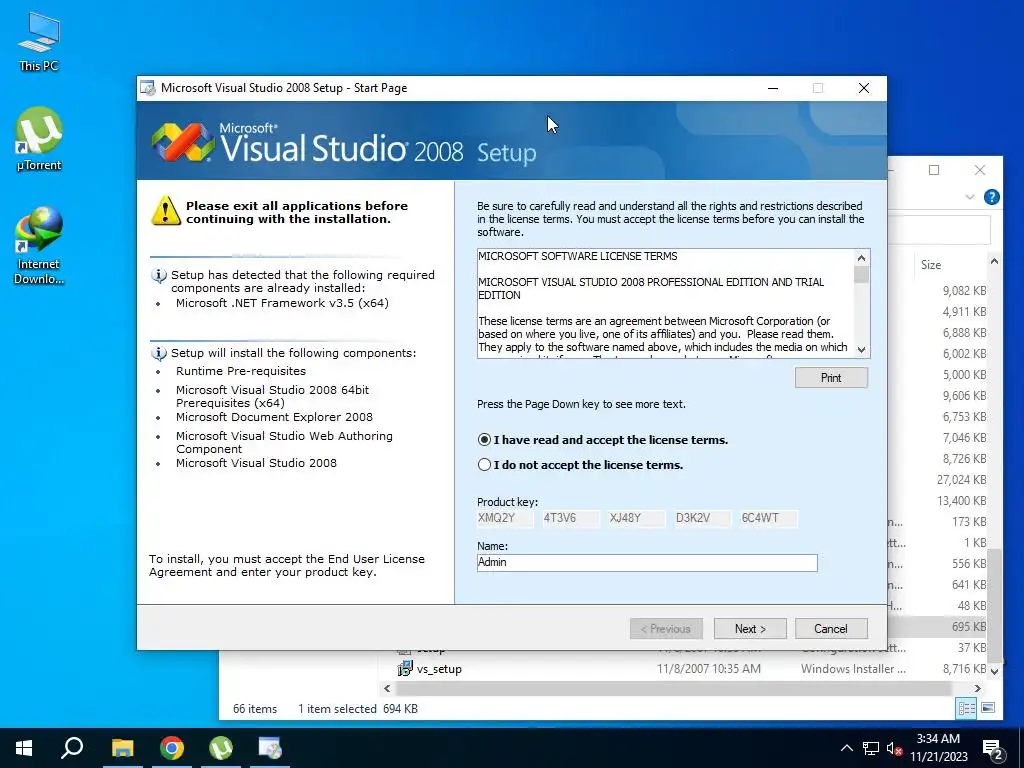Launch Google Chrome from the taskbar
1024x768 pixels.
click(172, 748)
